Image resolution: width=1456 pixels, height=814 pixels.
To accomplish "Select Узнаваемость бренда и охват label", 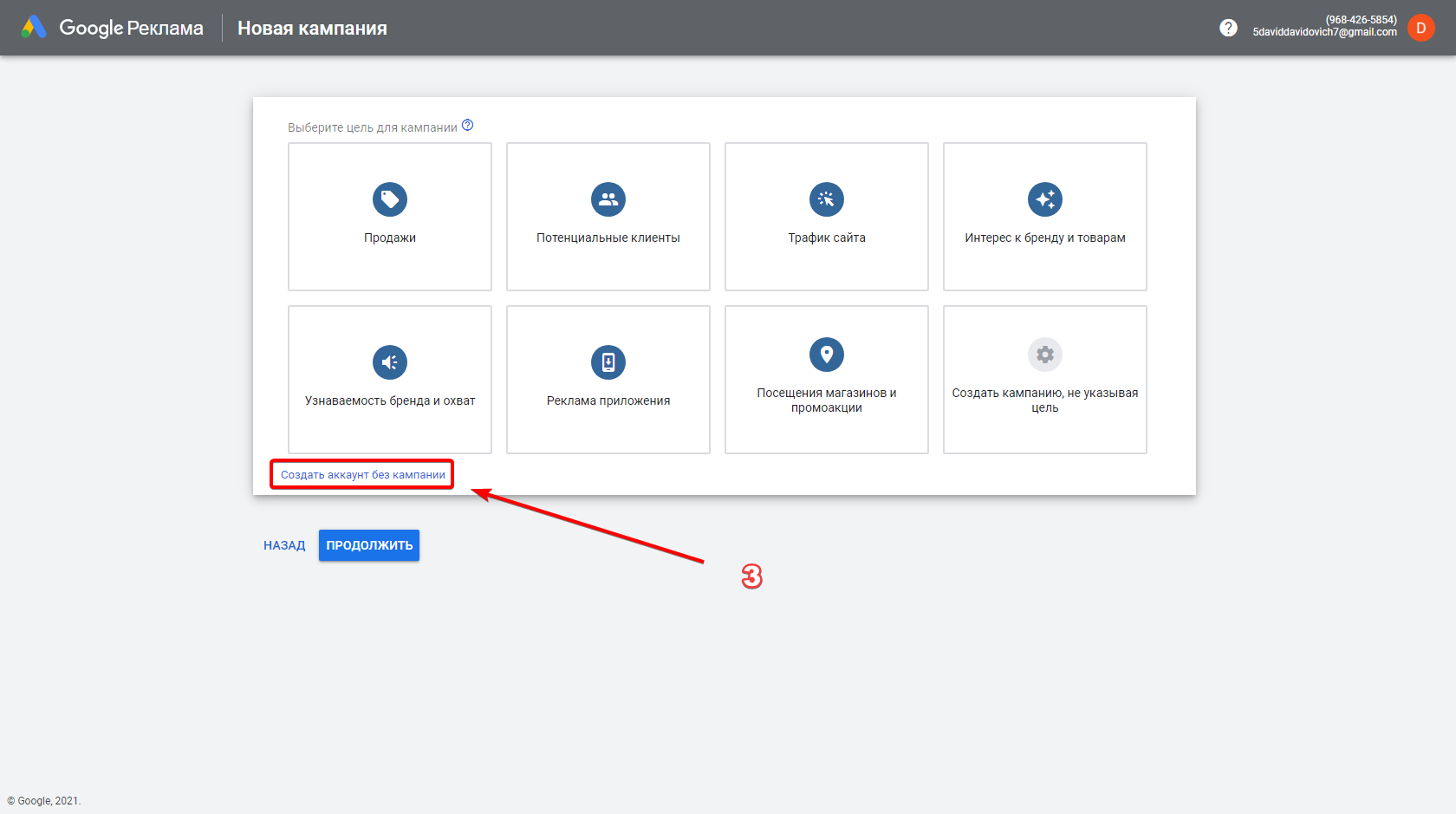I will click(390, 400).
